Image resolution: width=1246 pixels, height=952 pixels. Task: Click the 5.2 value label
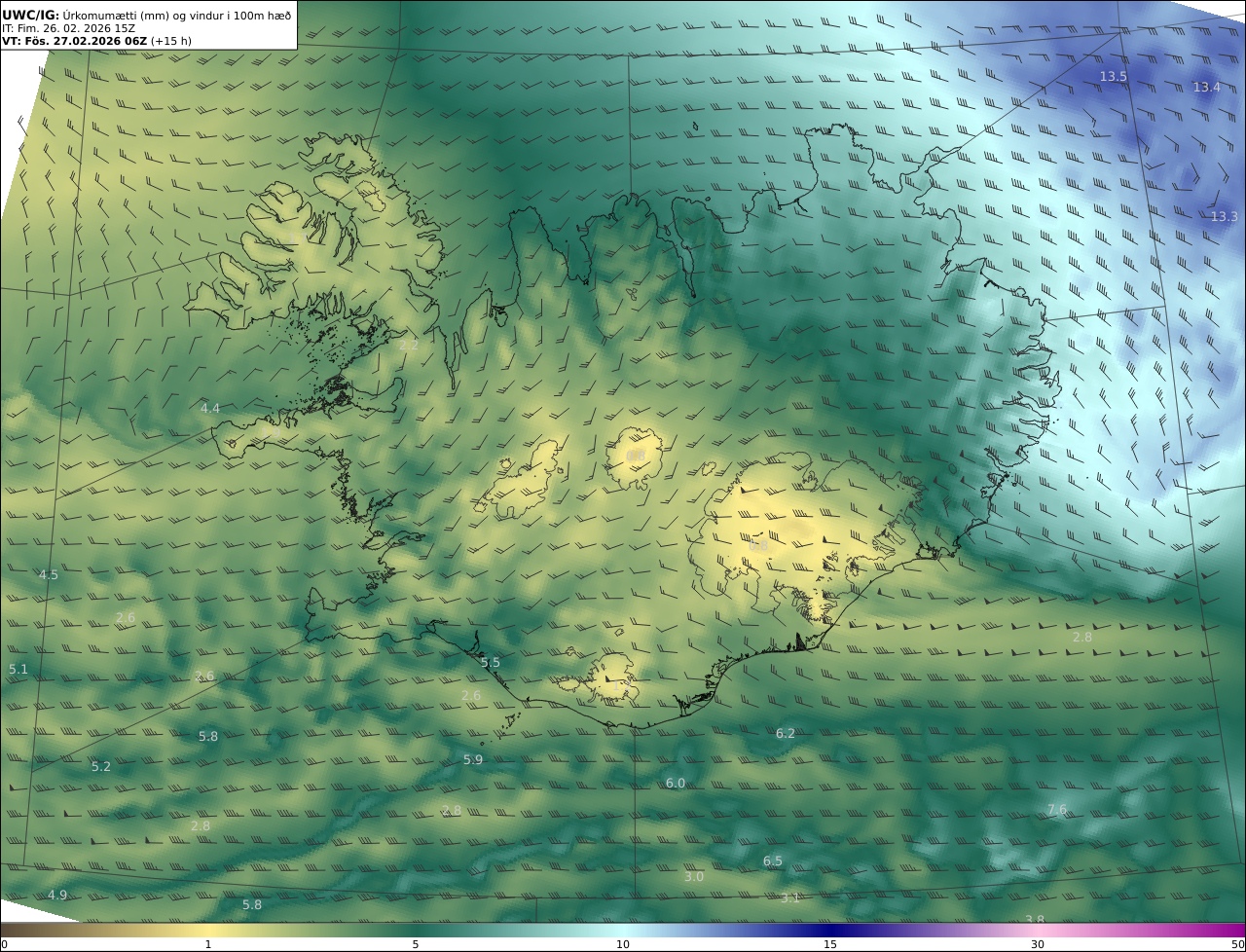click(x=101, y=766)
